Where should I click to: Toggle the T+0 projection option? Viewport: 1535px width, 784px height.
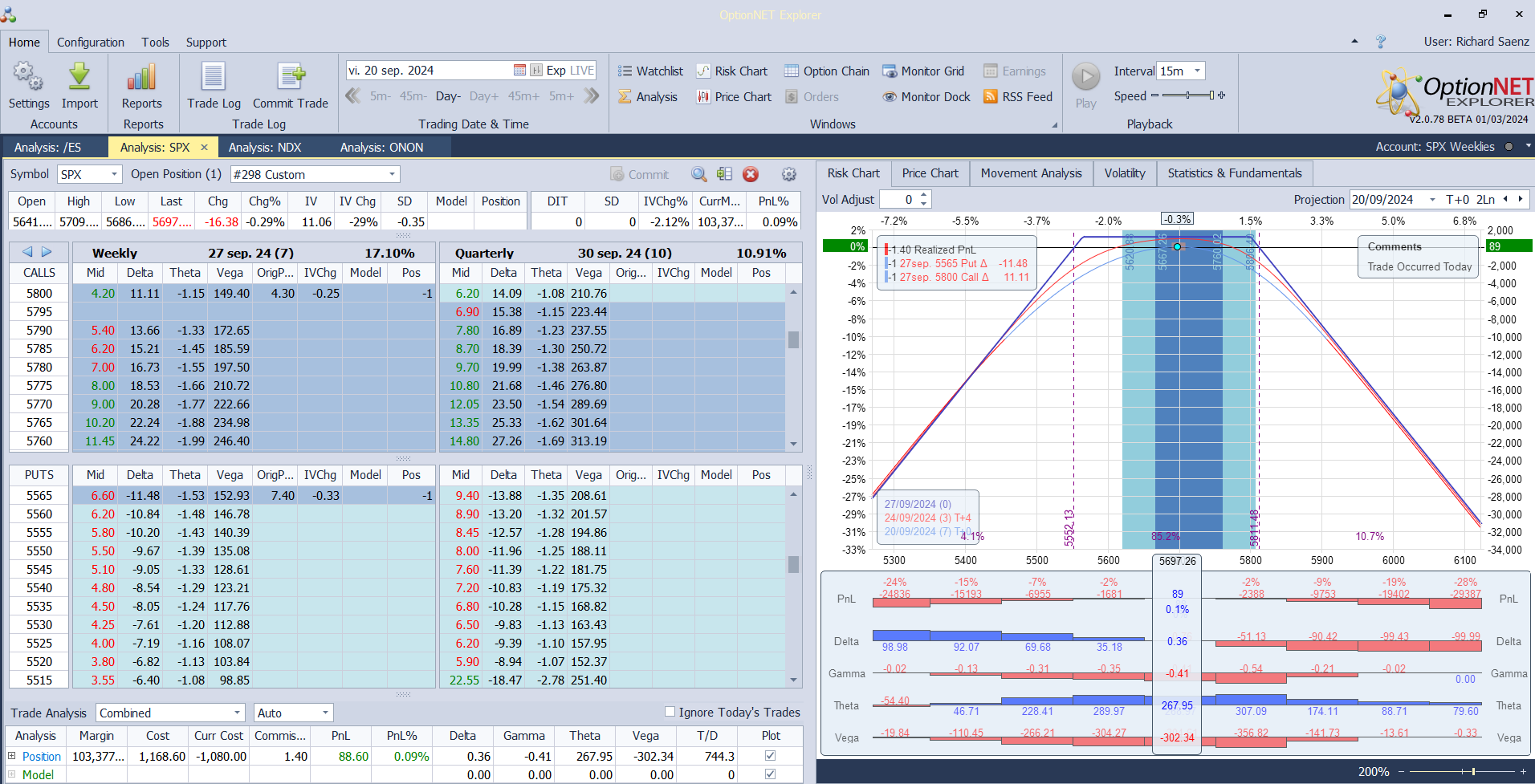pyautogui.click(x=1457, y=199)
